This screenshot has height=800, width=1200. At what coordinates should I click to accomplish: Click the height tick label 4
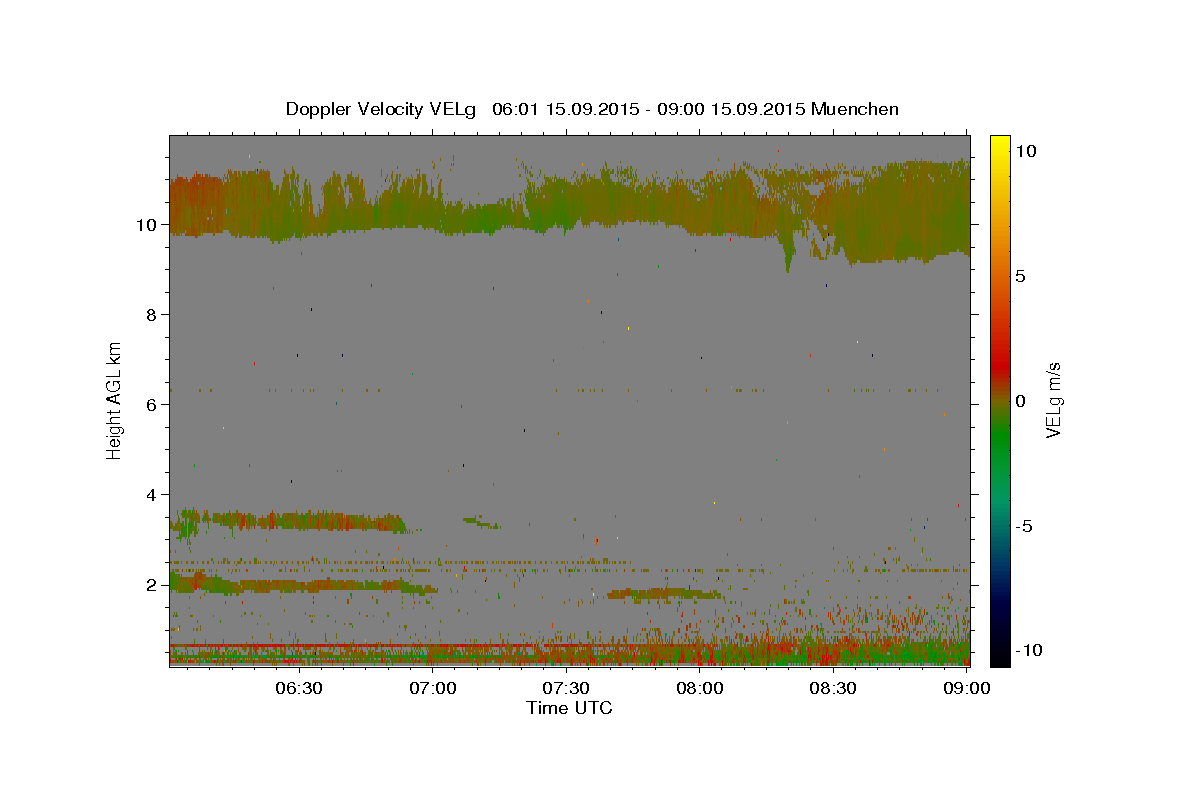[x=153, y=495]
